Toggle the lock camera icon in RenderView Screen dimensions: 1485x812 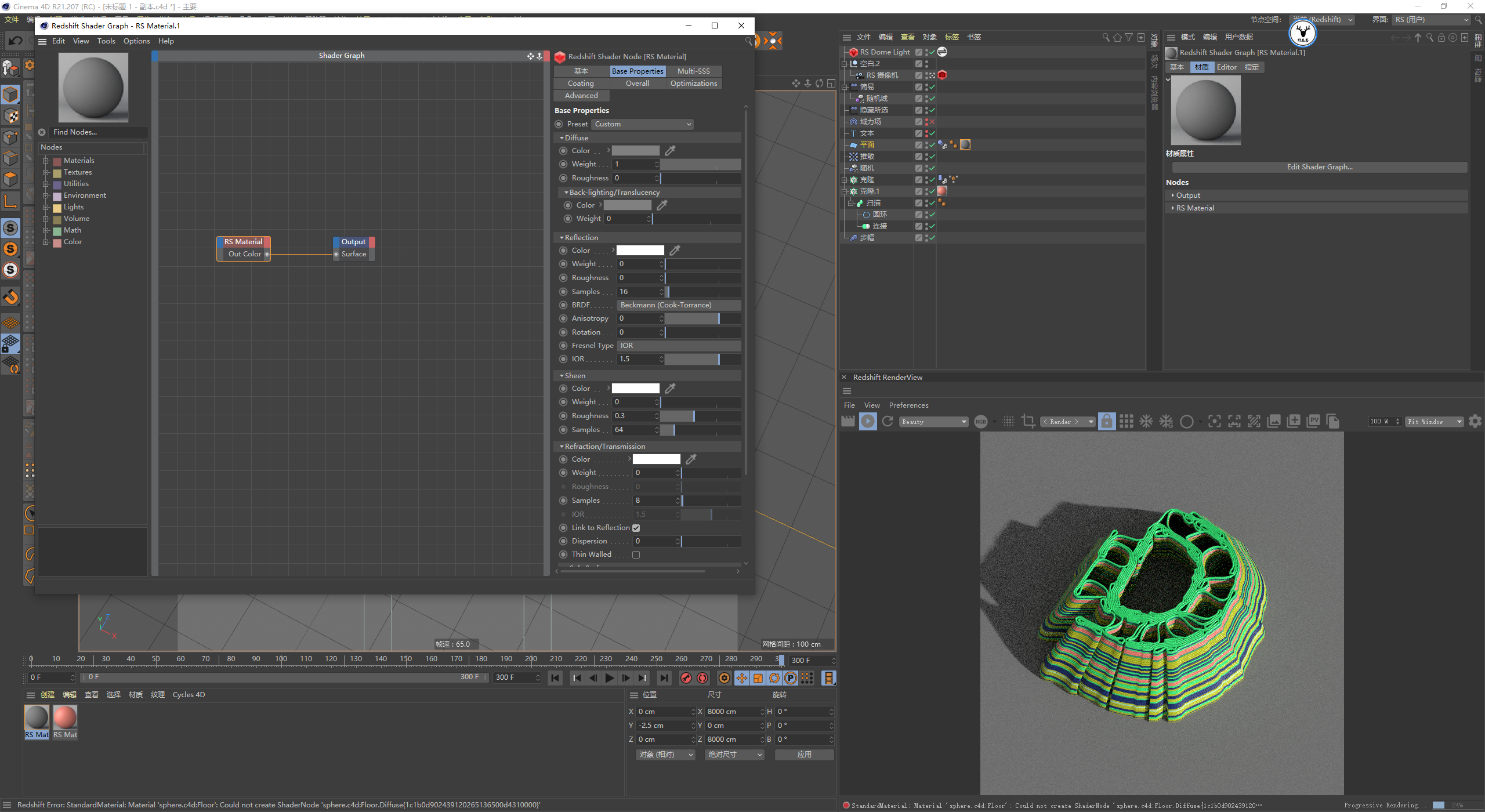[1107, 422]
